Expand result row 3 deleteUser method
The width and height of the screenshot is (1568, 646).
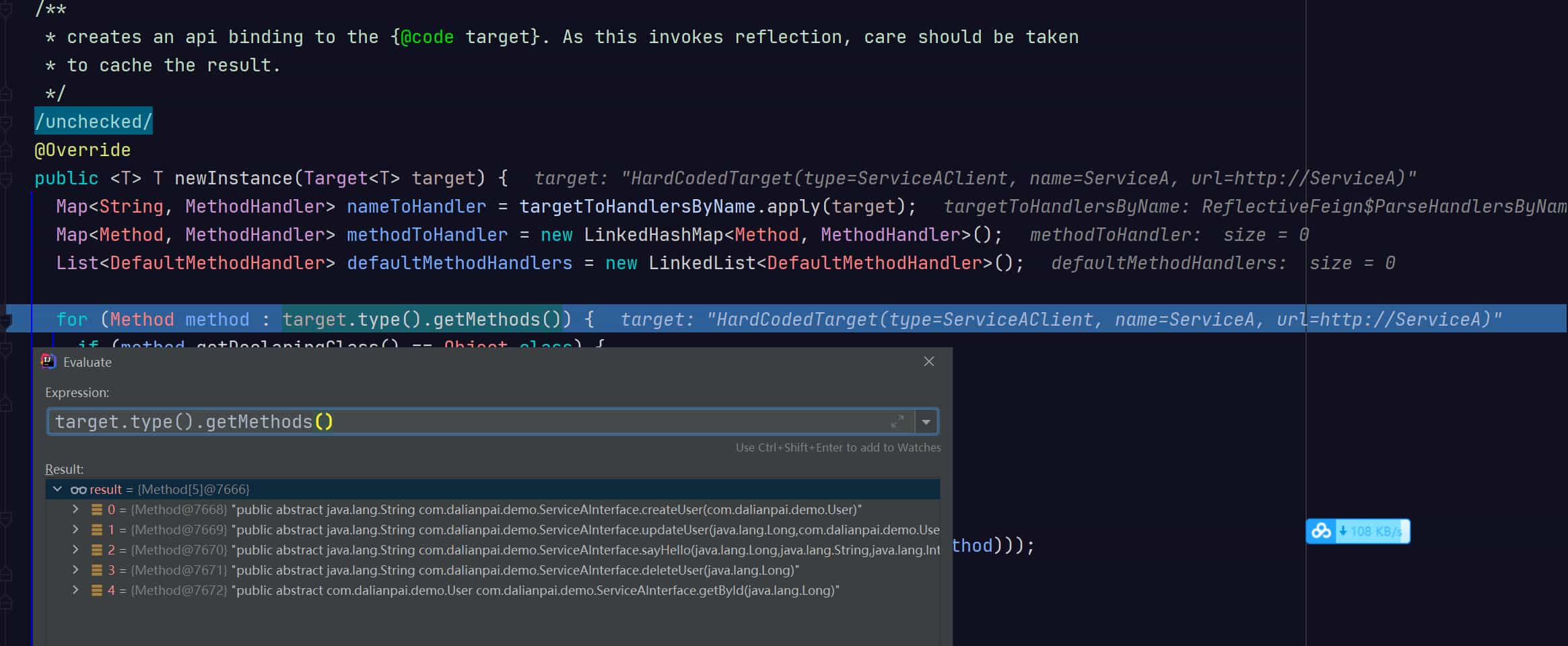click(x=75, y=570)
